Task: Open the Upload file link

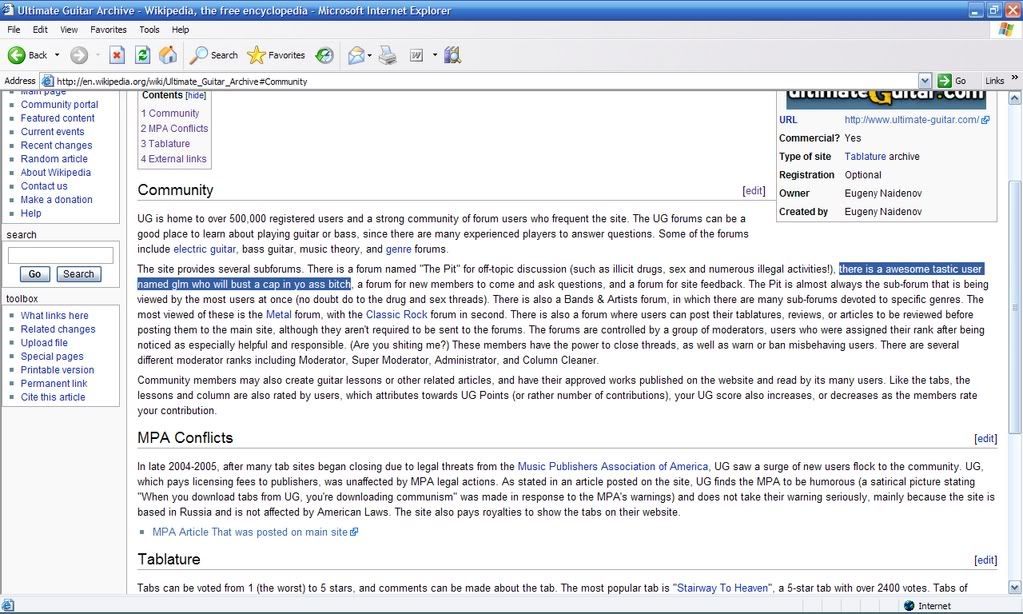Action: pos(44,343)
